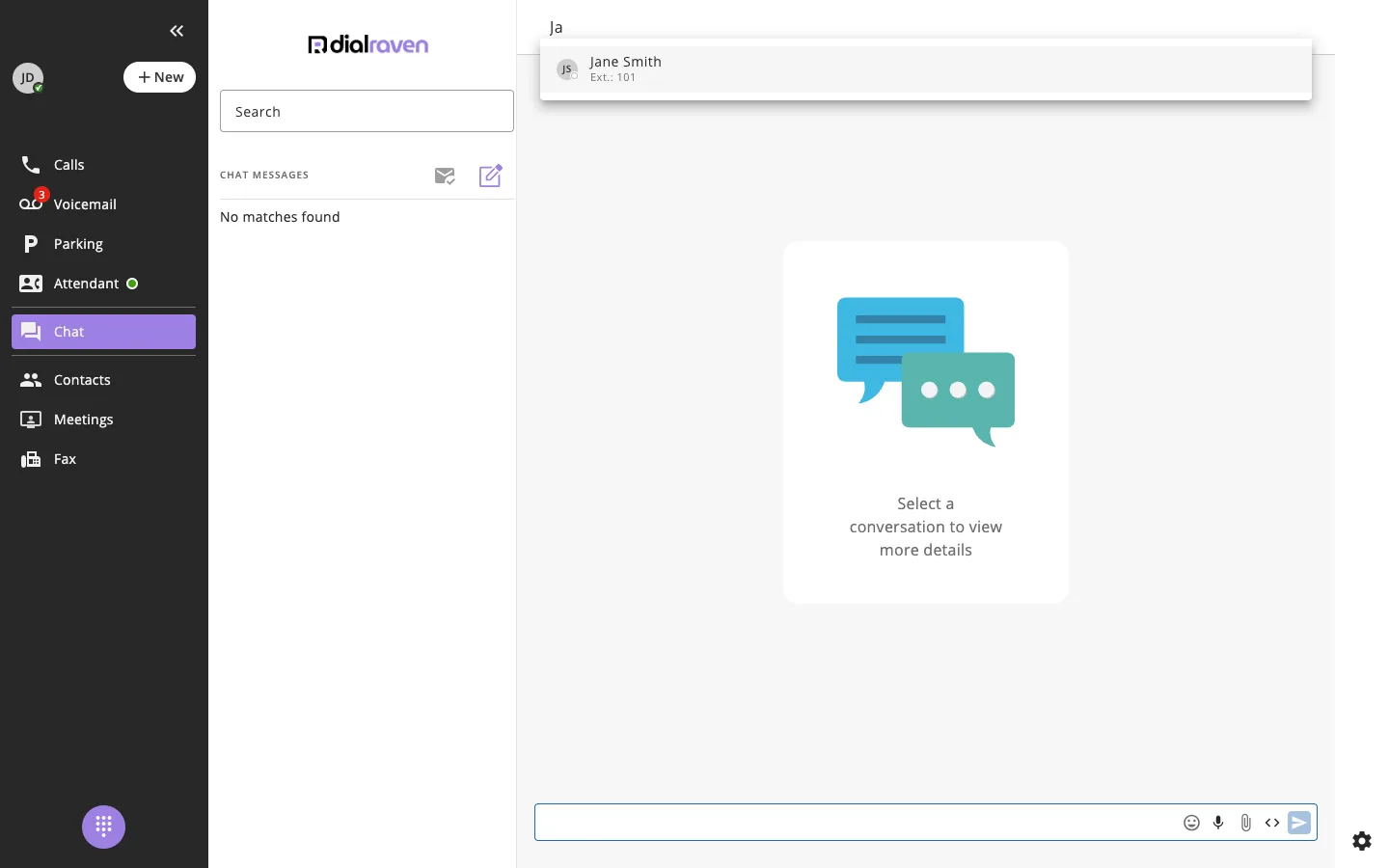Click the Calls phone icon
This screenshot has height=868, width=1389.
click(31, 165)
